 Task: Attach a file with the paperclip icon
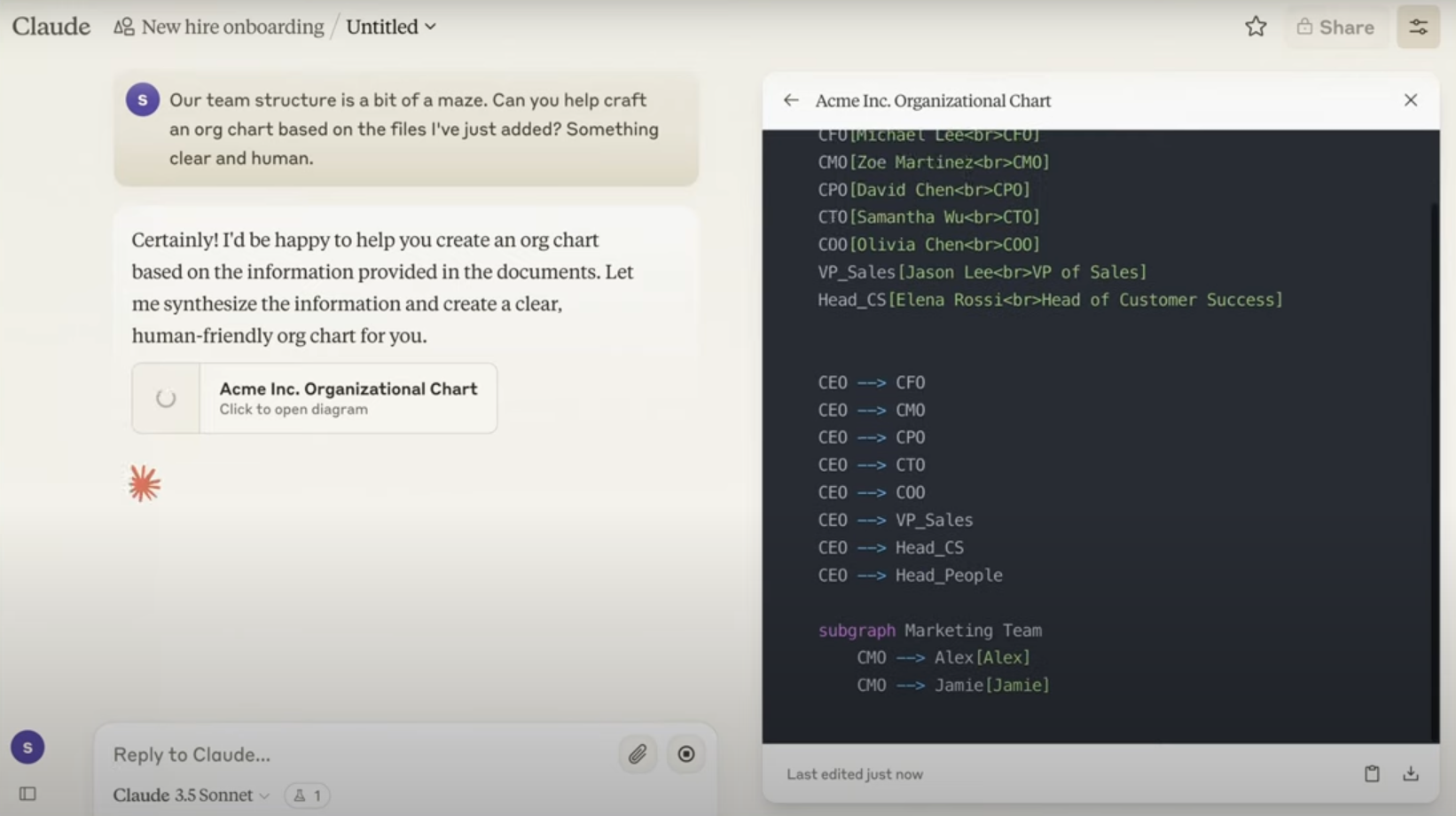[x=638, y=754]
